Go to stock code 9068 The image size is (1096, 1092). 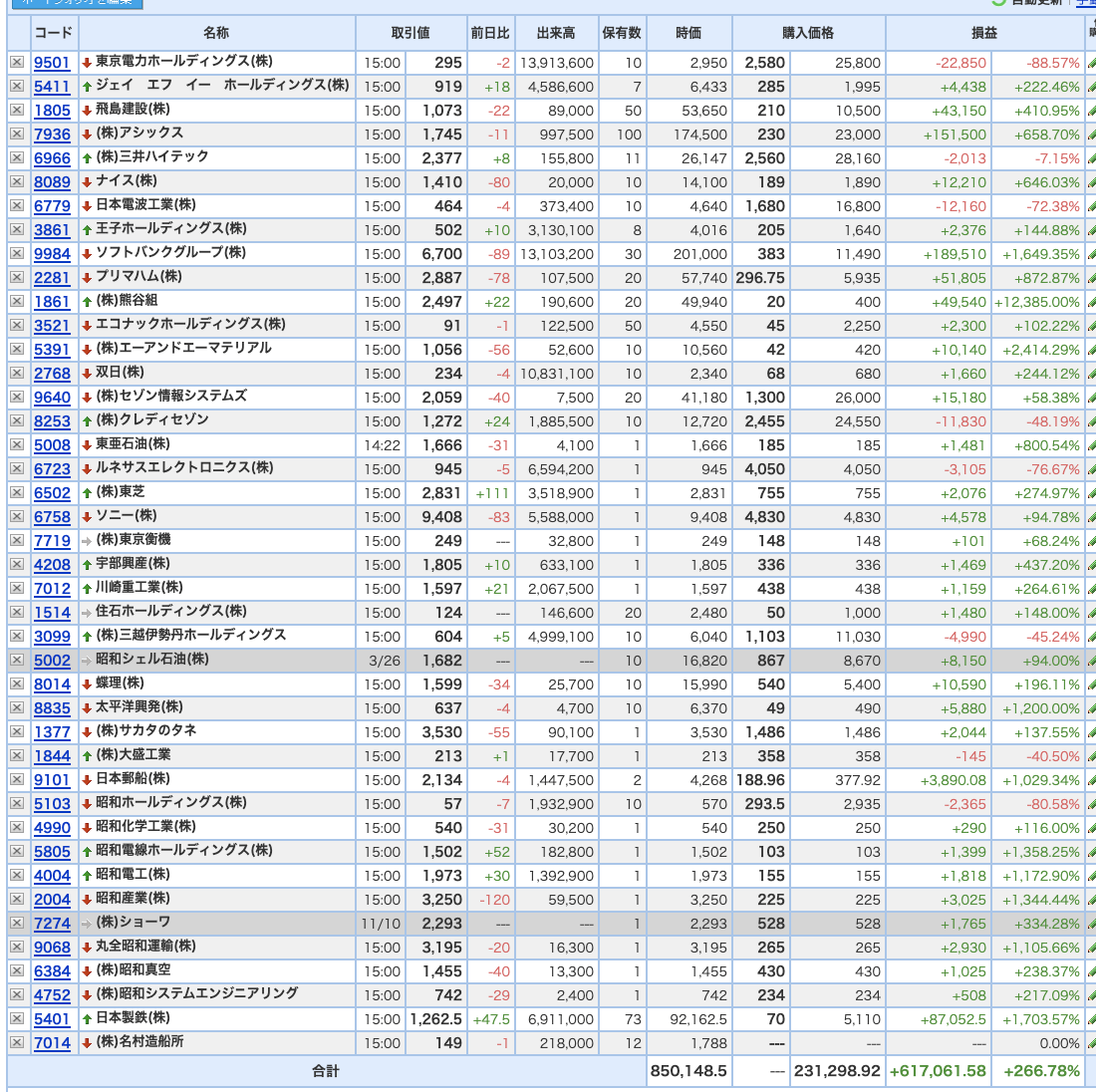point(53,948)
